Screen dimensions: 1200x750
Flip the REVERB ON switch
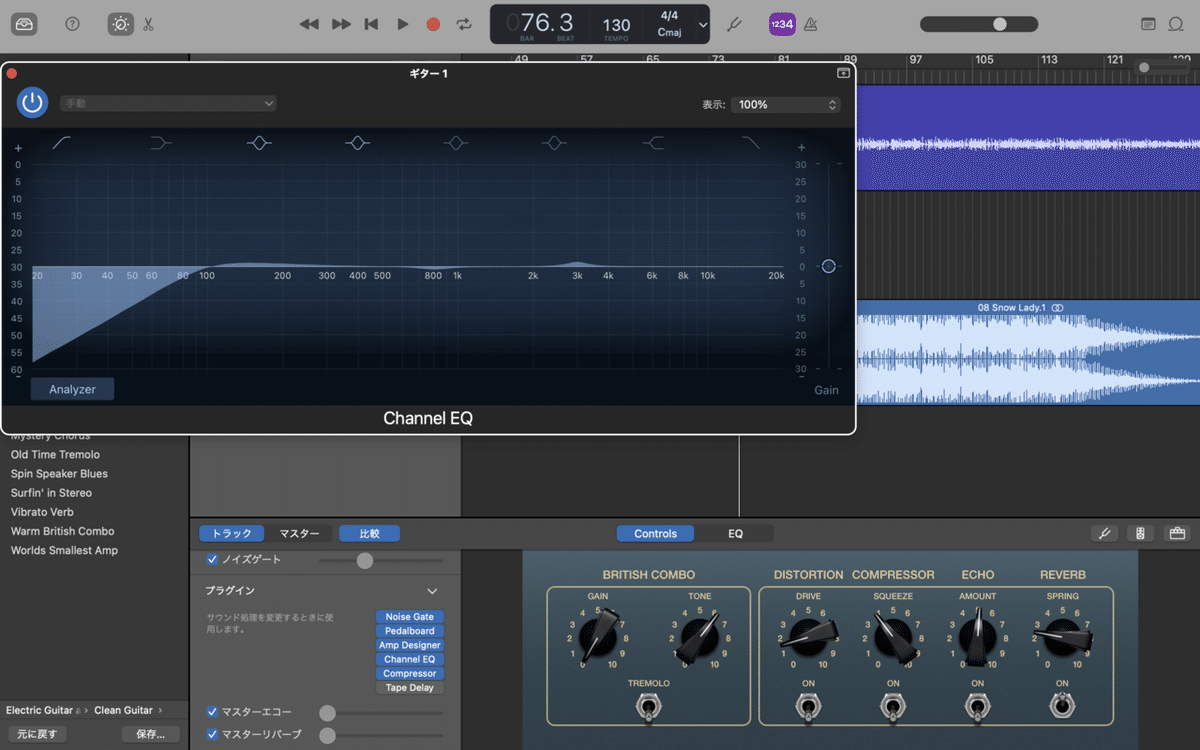pos(1062,707)
